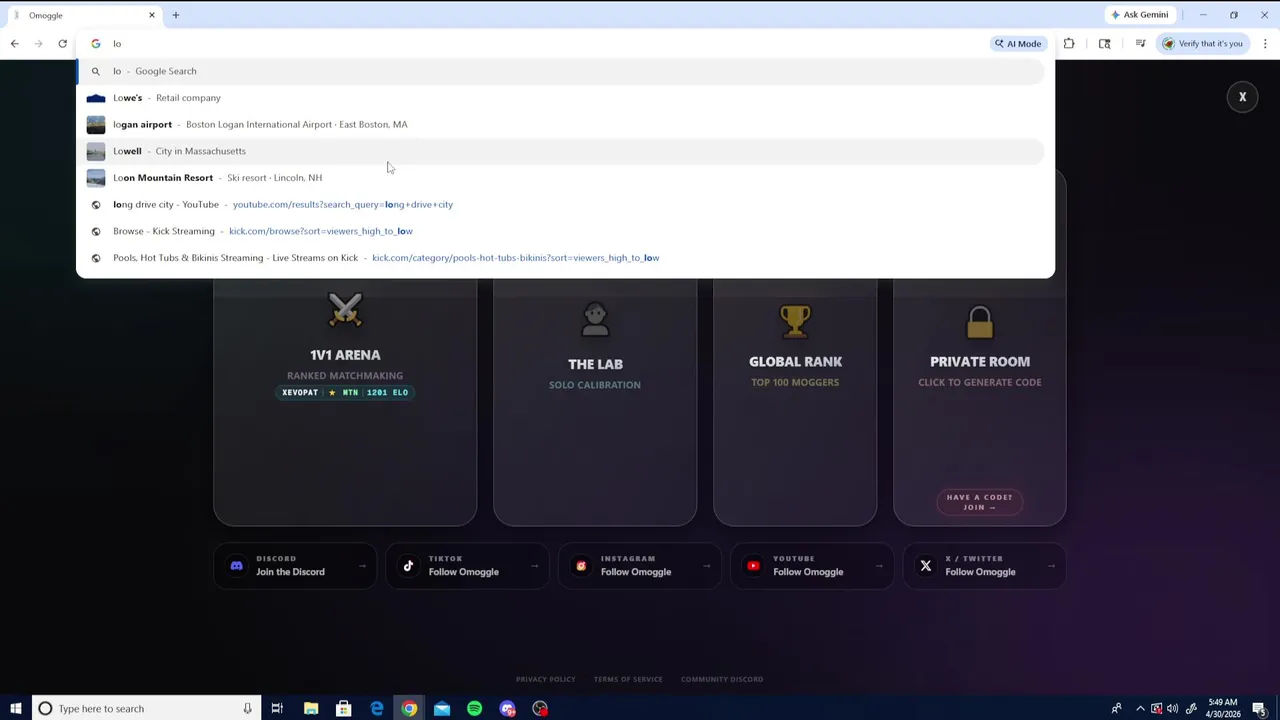
Task: Click the HAVE A CODE? JOIN button
Action: 980,502
